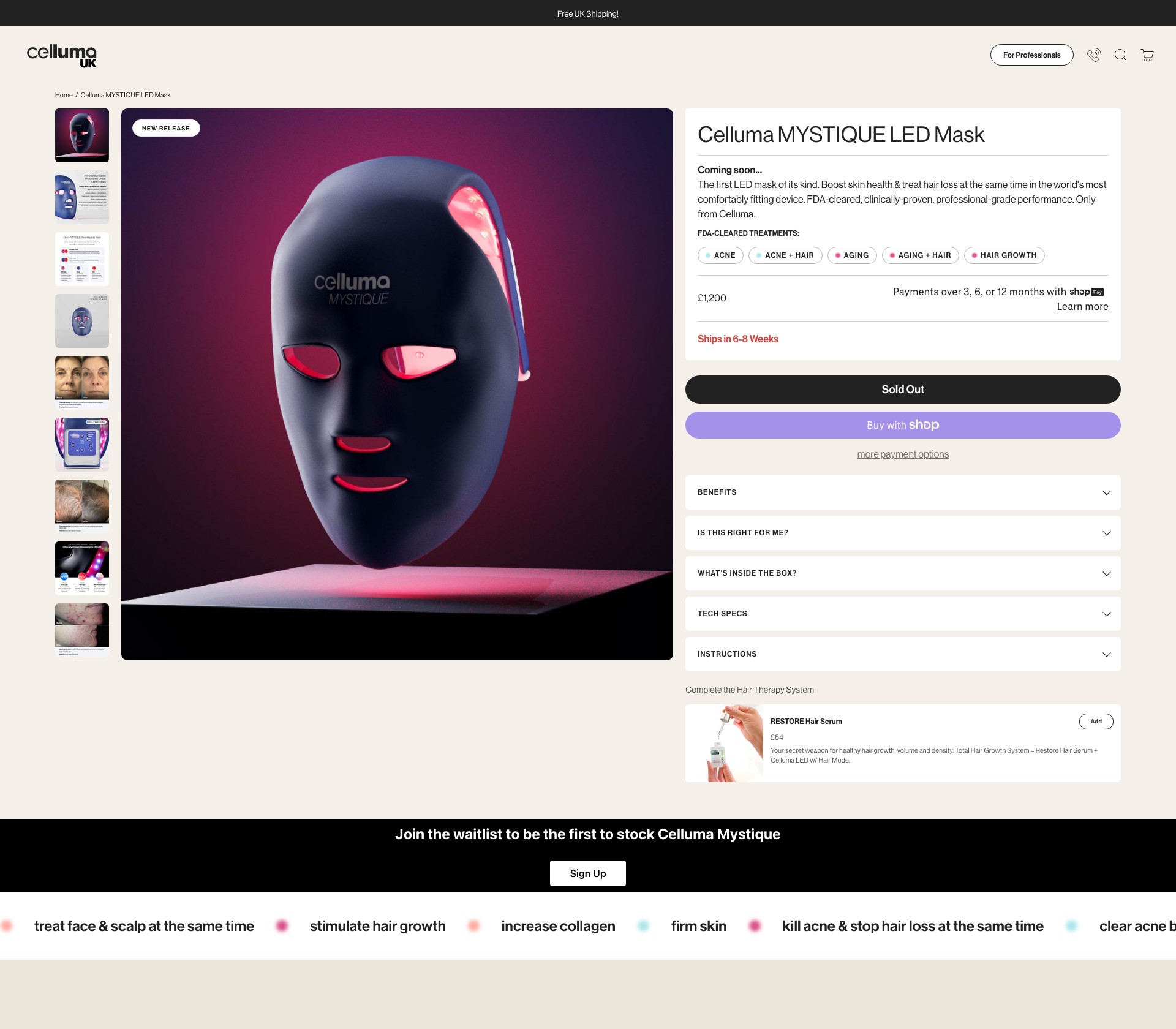Click the 'Coming soon...' text

click(x=730, y=170)
